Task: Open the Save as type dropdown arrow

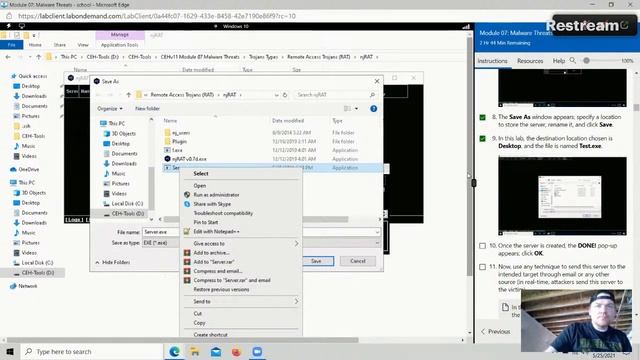Action: coord(377,243)
